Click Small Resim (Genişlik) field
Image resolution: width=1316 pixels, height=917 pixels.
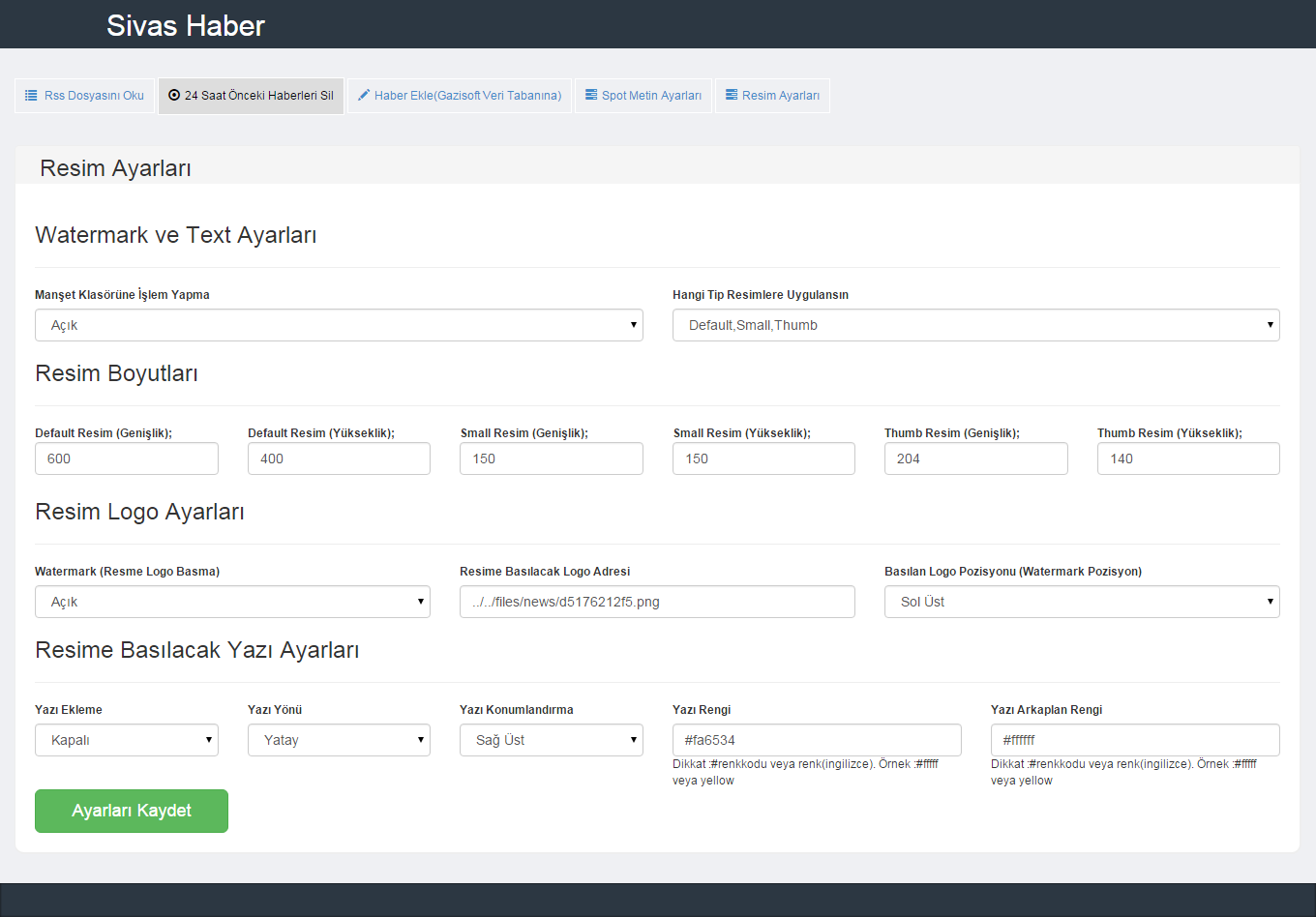click(x=552, y=458)
